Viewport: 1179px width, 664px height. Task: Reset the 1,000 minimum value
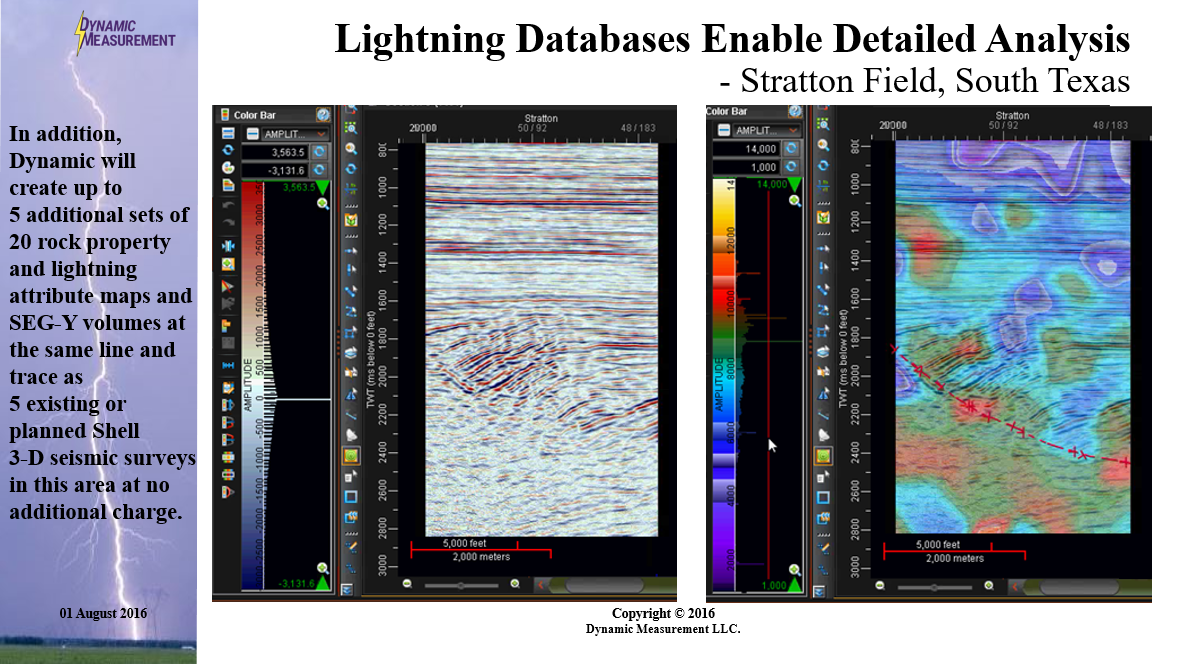coord(791,167)
